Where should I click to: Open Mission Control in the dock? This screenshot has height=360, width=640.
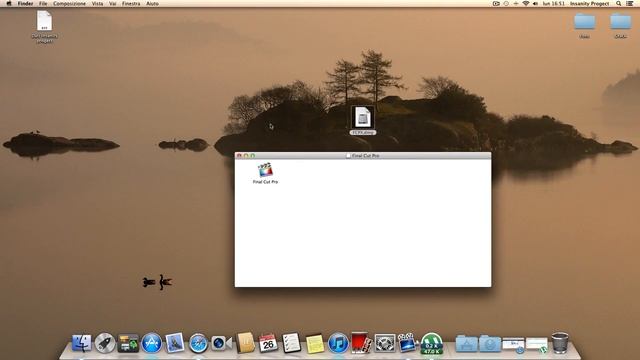(x=128, y=343)
